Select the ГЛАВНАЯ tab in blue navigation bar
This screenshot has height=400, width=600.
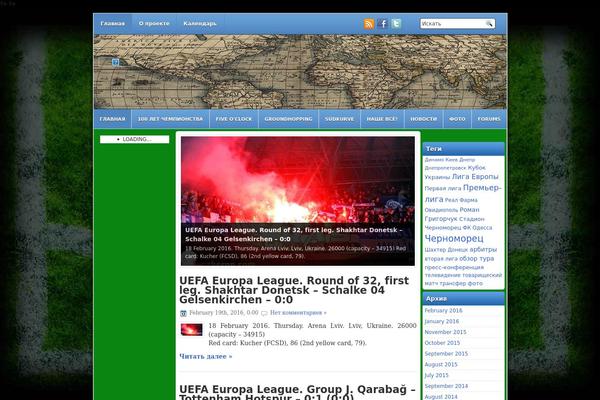pos(112,119)
